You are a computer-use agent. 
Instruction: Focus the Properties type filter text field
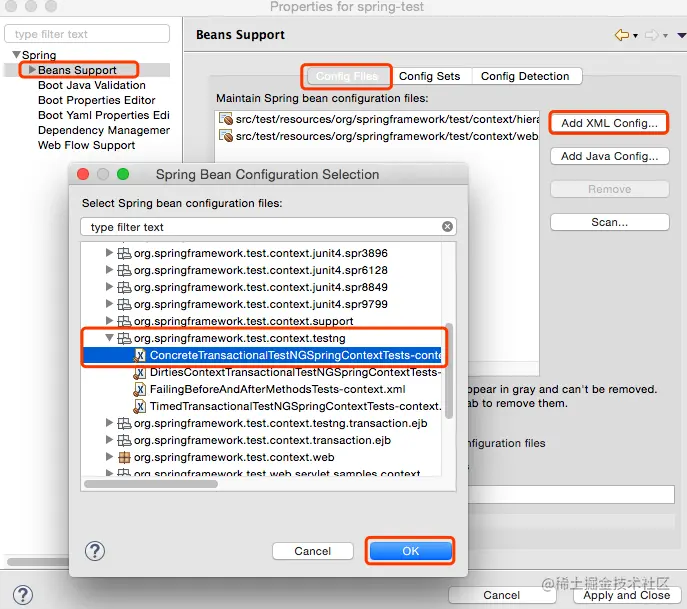tap(87, 34)
